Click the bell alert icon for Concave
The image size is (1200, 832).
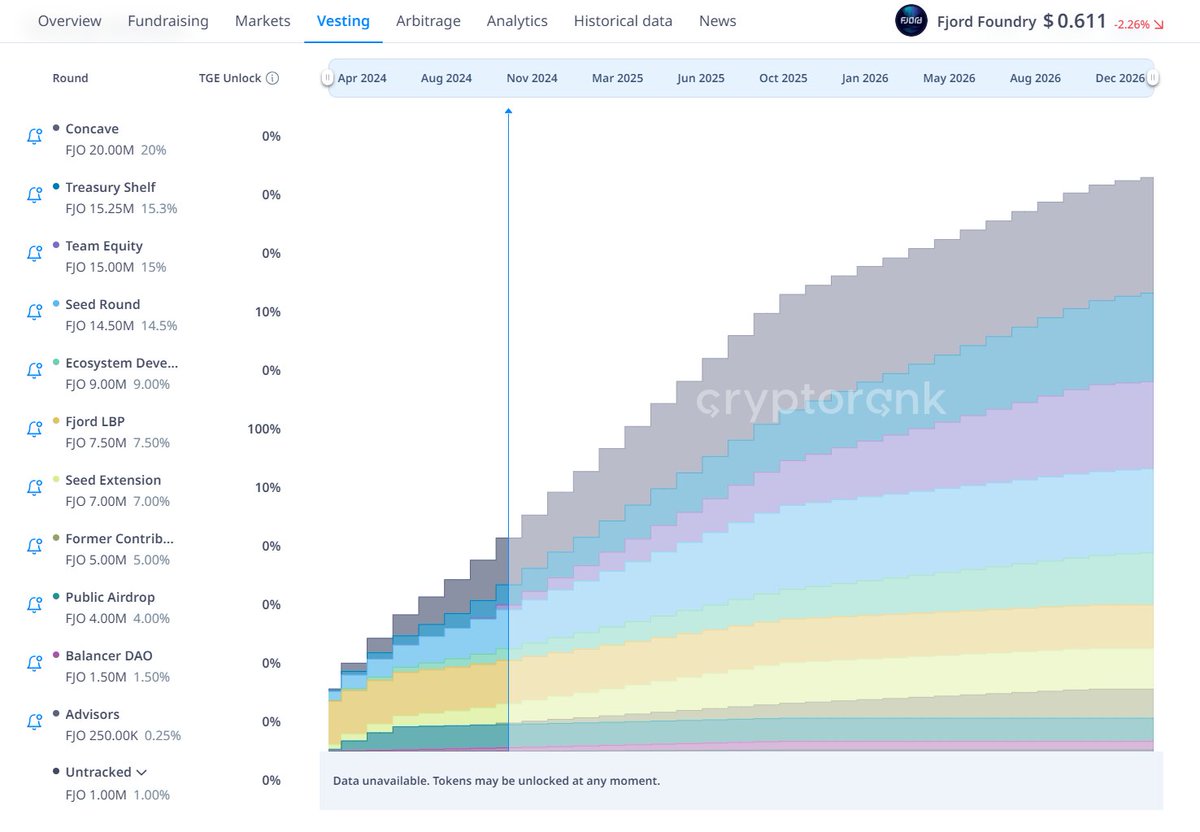click(34, 136)
